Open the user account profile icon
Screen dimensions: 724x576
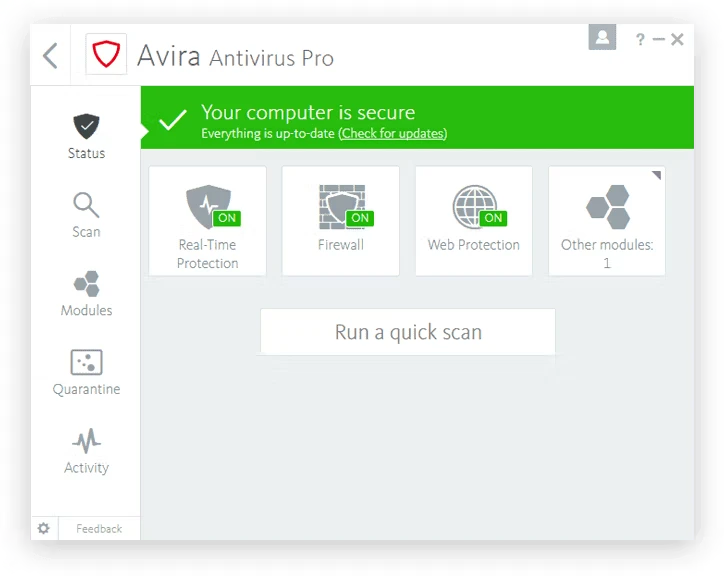602,38
